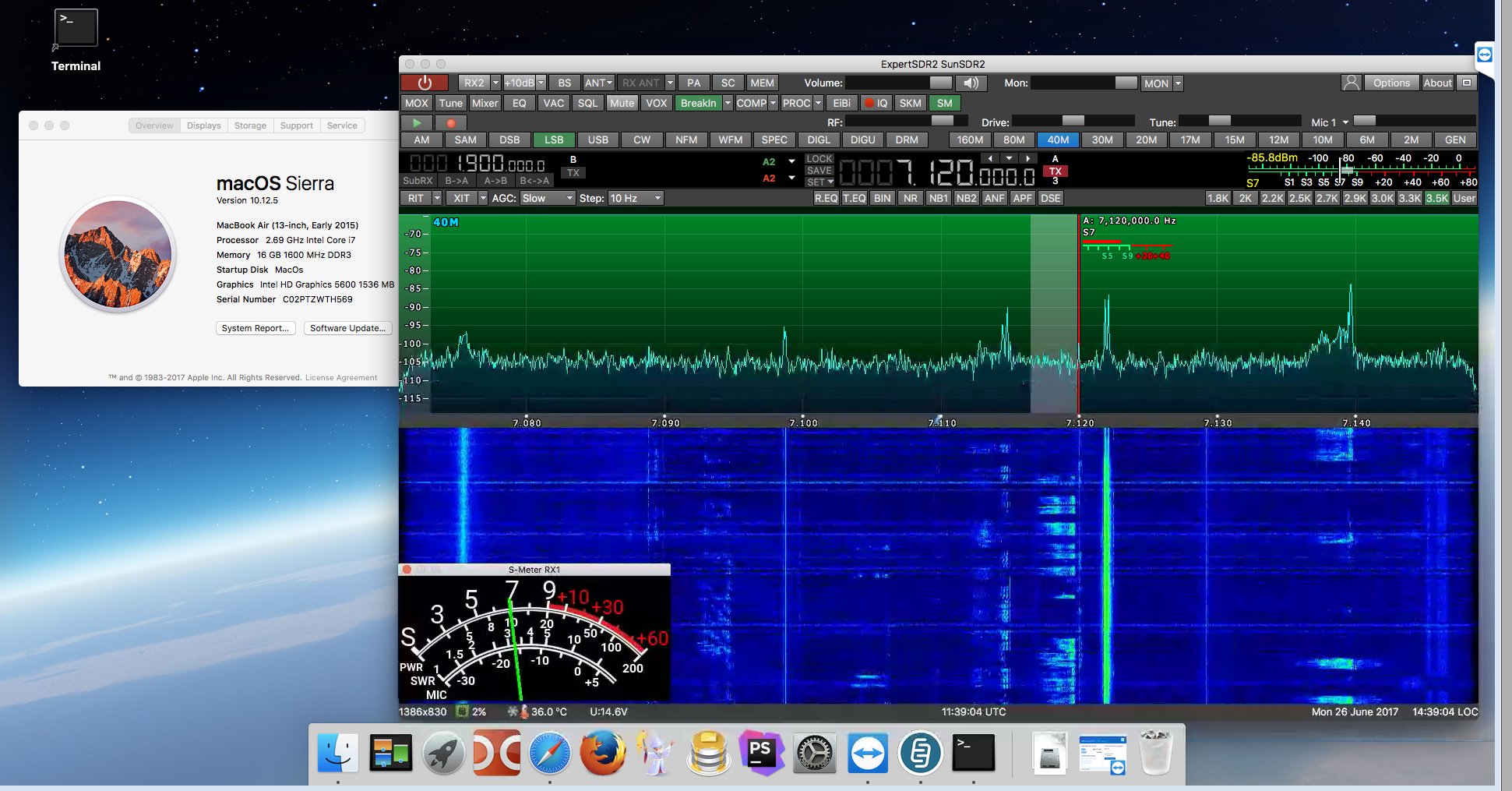
Task: Click the red record button
Action: 451,122
